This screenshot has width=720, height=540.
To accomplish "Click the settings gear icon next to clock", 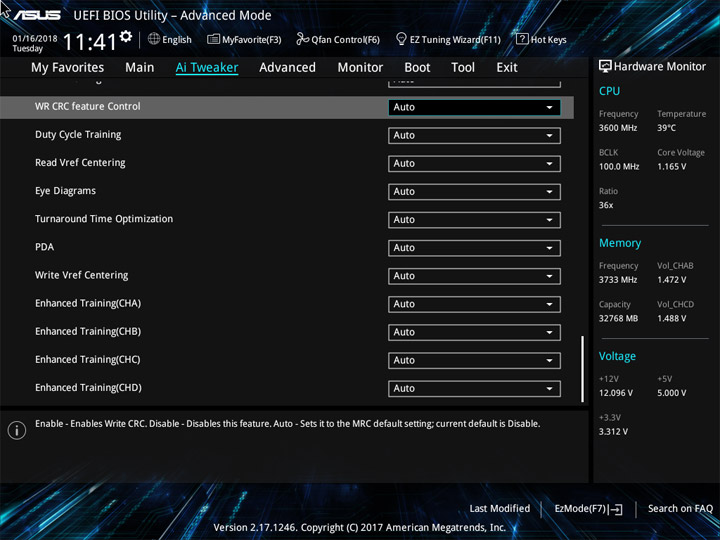I will [126, 36].
